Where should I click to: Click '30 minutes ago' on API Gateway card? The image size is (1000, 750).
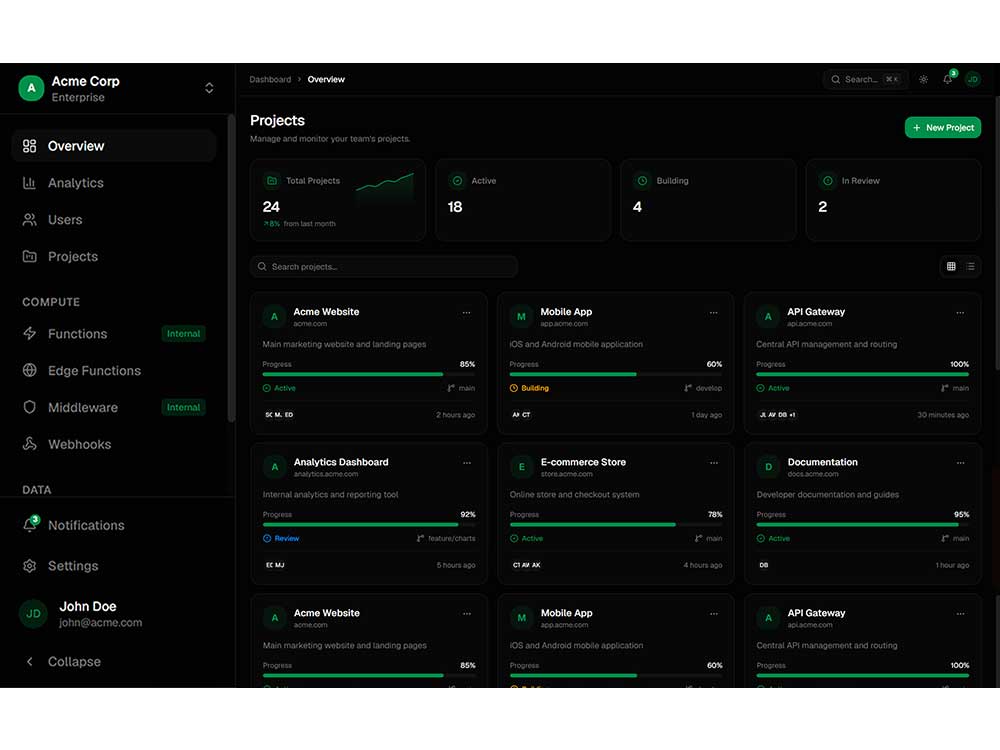point(943,415)
